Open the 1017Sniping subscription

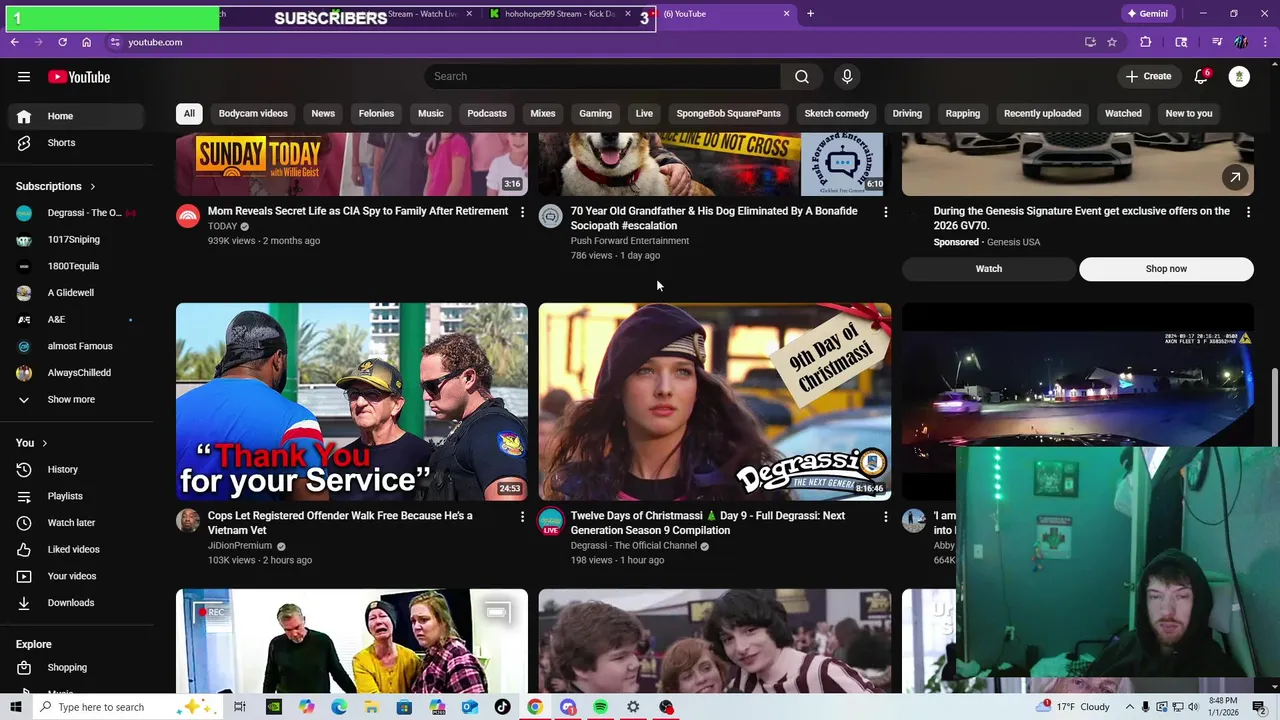[77, 239]
